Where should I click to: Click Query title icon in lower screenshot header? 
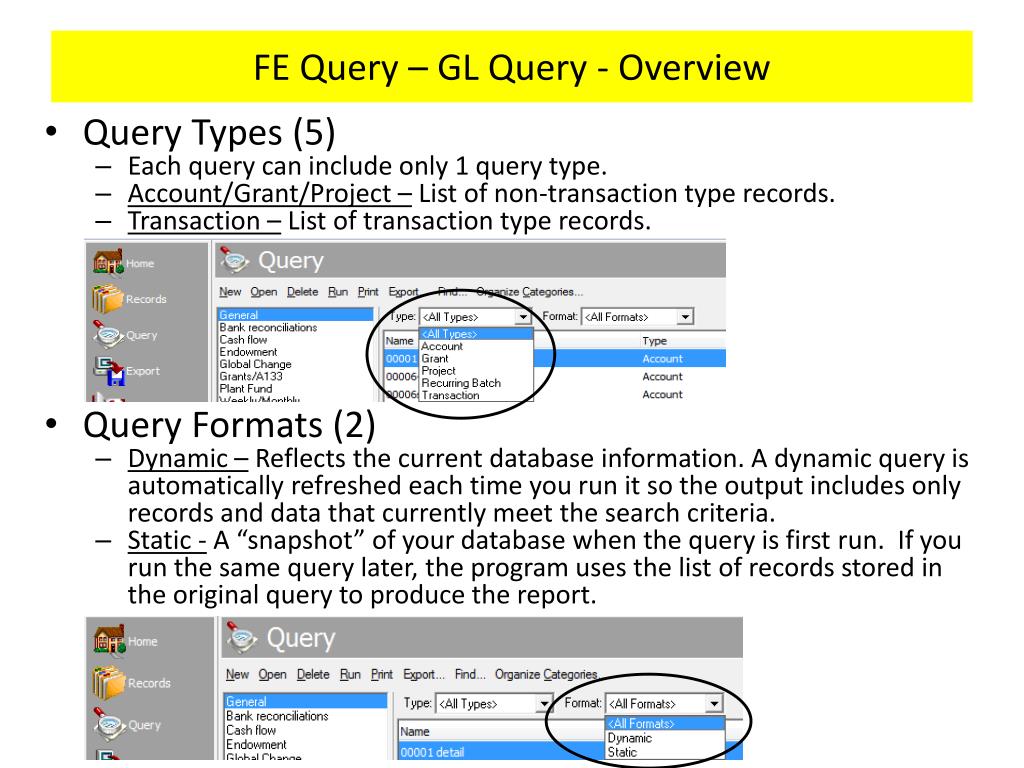pyautogui.click(x=242, y=637)
